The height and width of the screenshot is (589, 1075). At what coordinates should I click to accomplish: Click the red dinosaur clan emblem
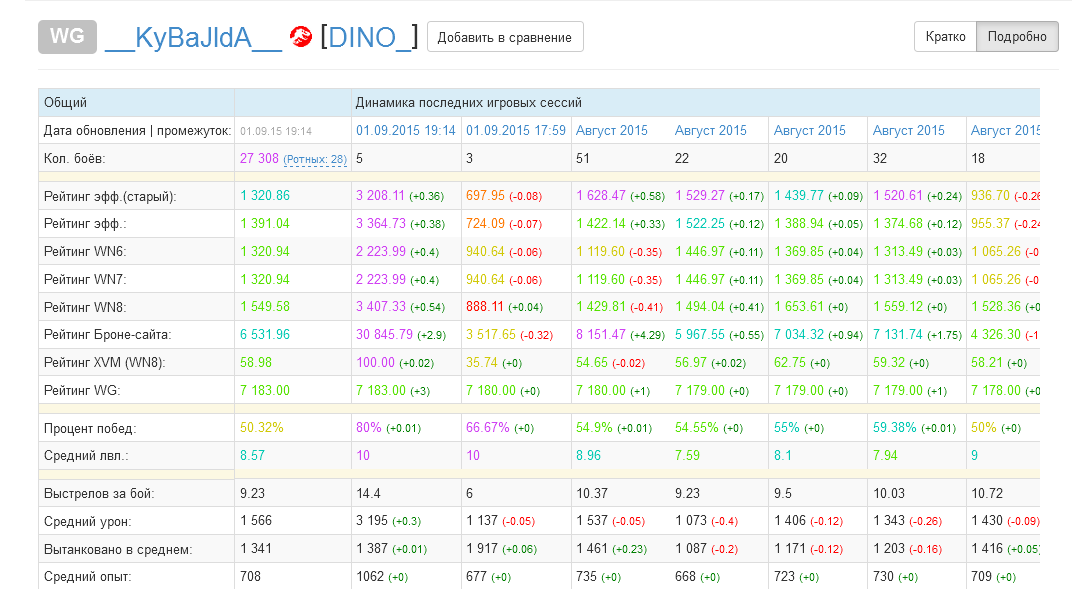coord(300,37)
